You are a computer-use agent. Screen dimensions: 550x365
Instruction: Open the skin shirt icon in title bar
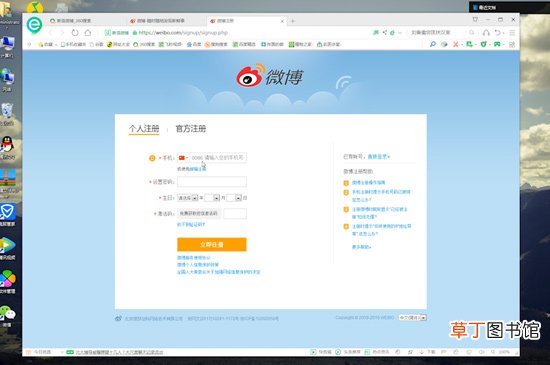pos(475,20)
